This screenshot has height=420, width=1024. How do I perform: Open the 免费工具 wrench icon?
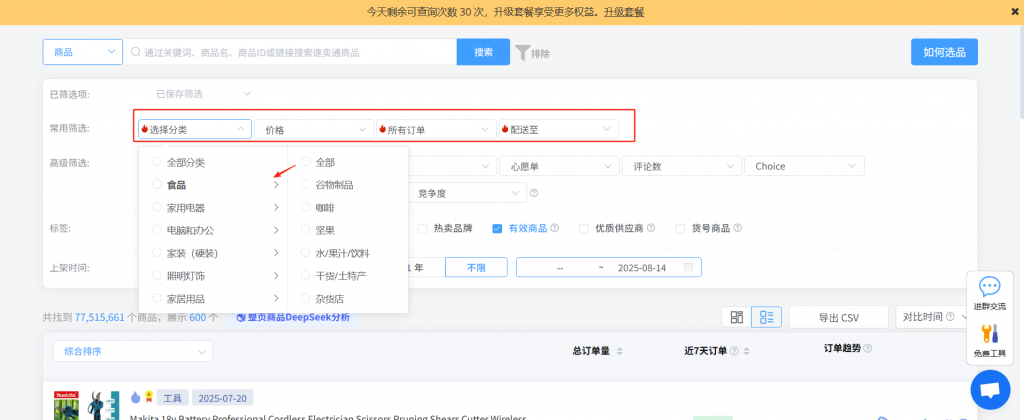[x=989, y=335]
